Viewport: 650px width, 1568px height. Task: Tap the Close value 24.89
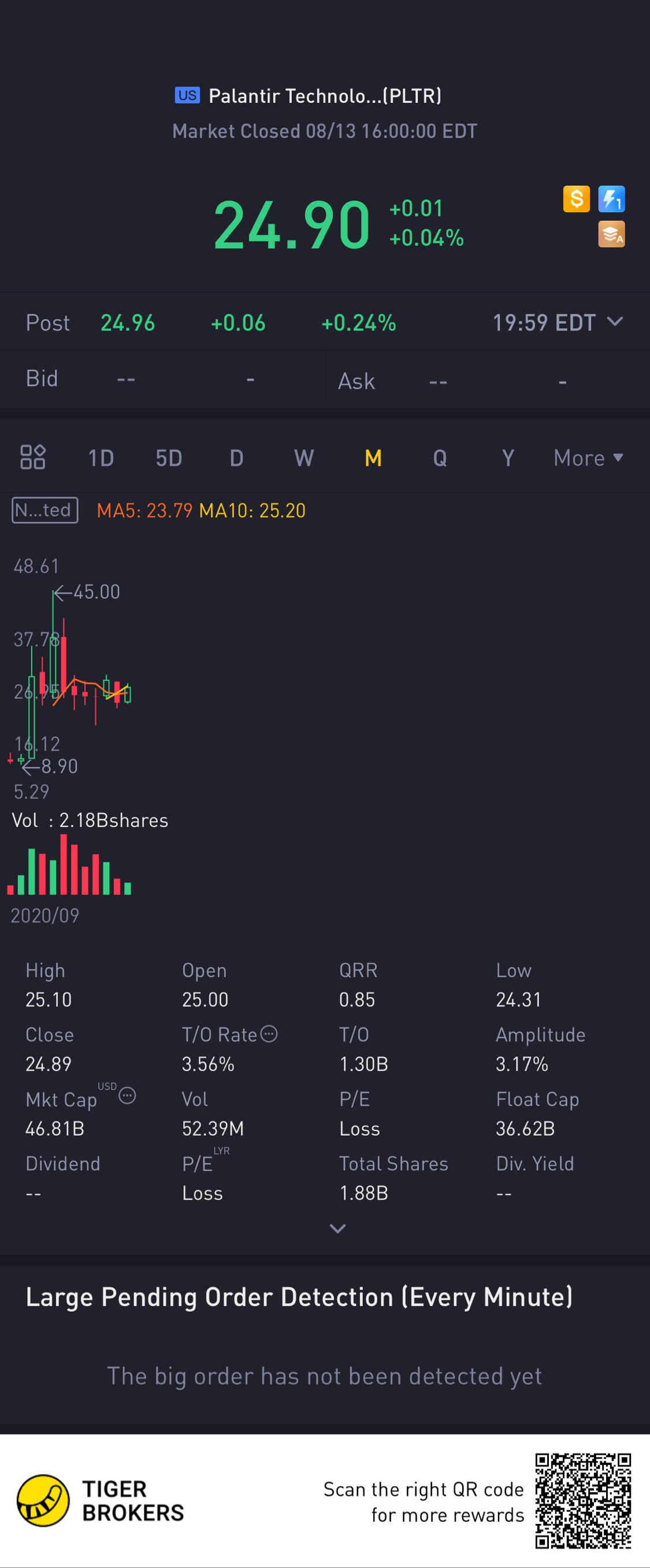(49, 1064)
